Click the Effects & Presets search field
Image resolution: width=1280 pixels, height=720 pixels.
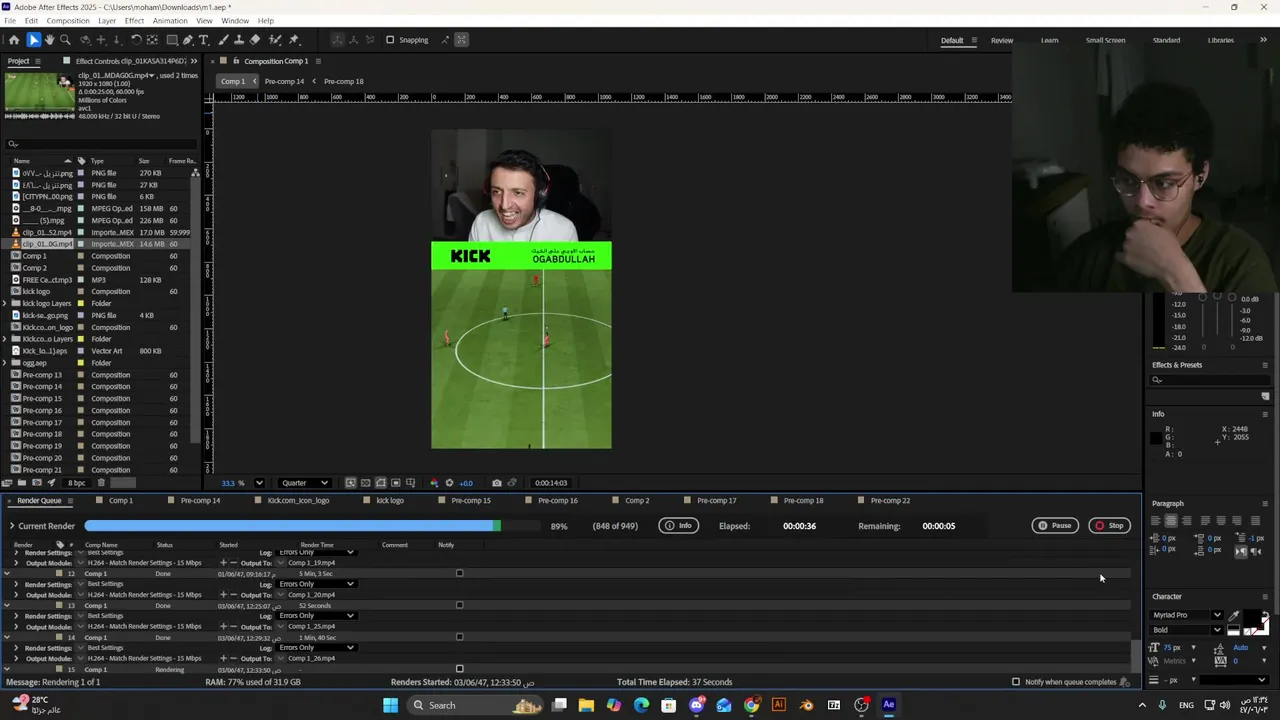coord(1209,380)
